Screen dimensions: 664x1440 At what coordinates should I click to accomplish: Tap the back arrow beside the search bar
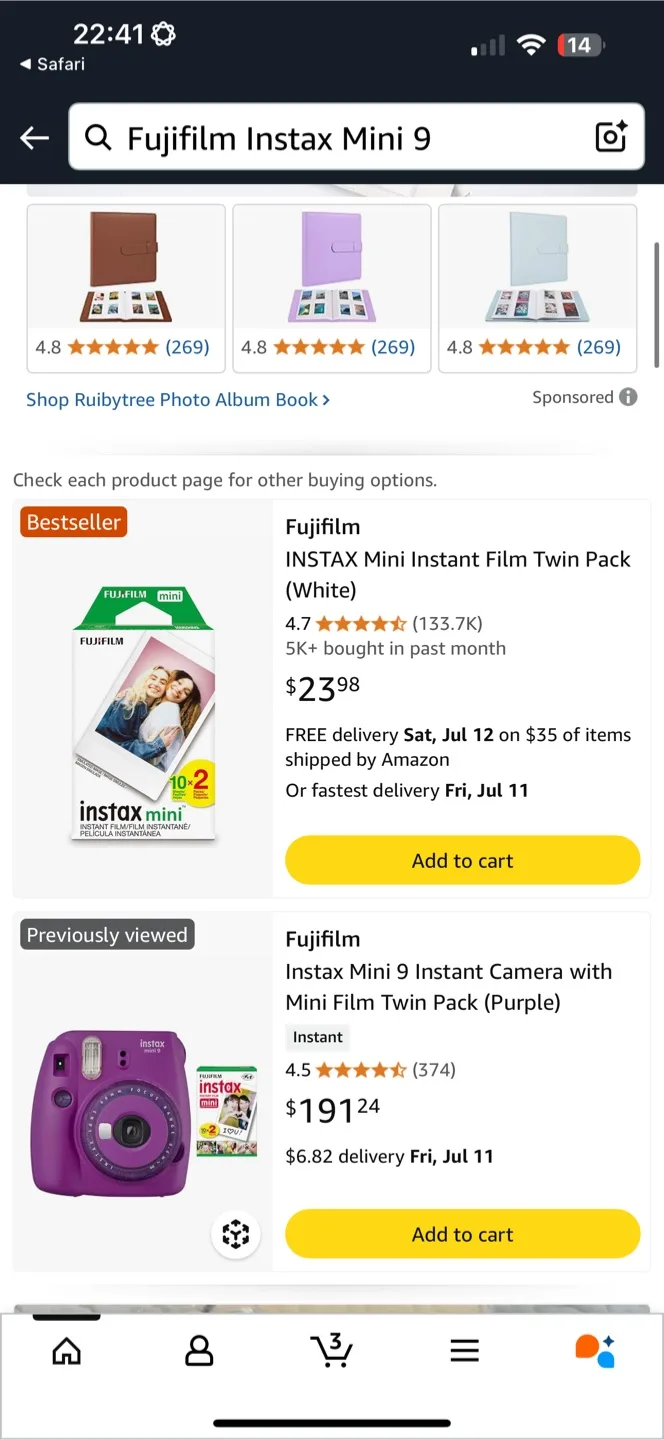point(33,137)
